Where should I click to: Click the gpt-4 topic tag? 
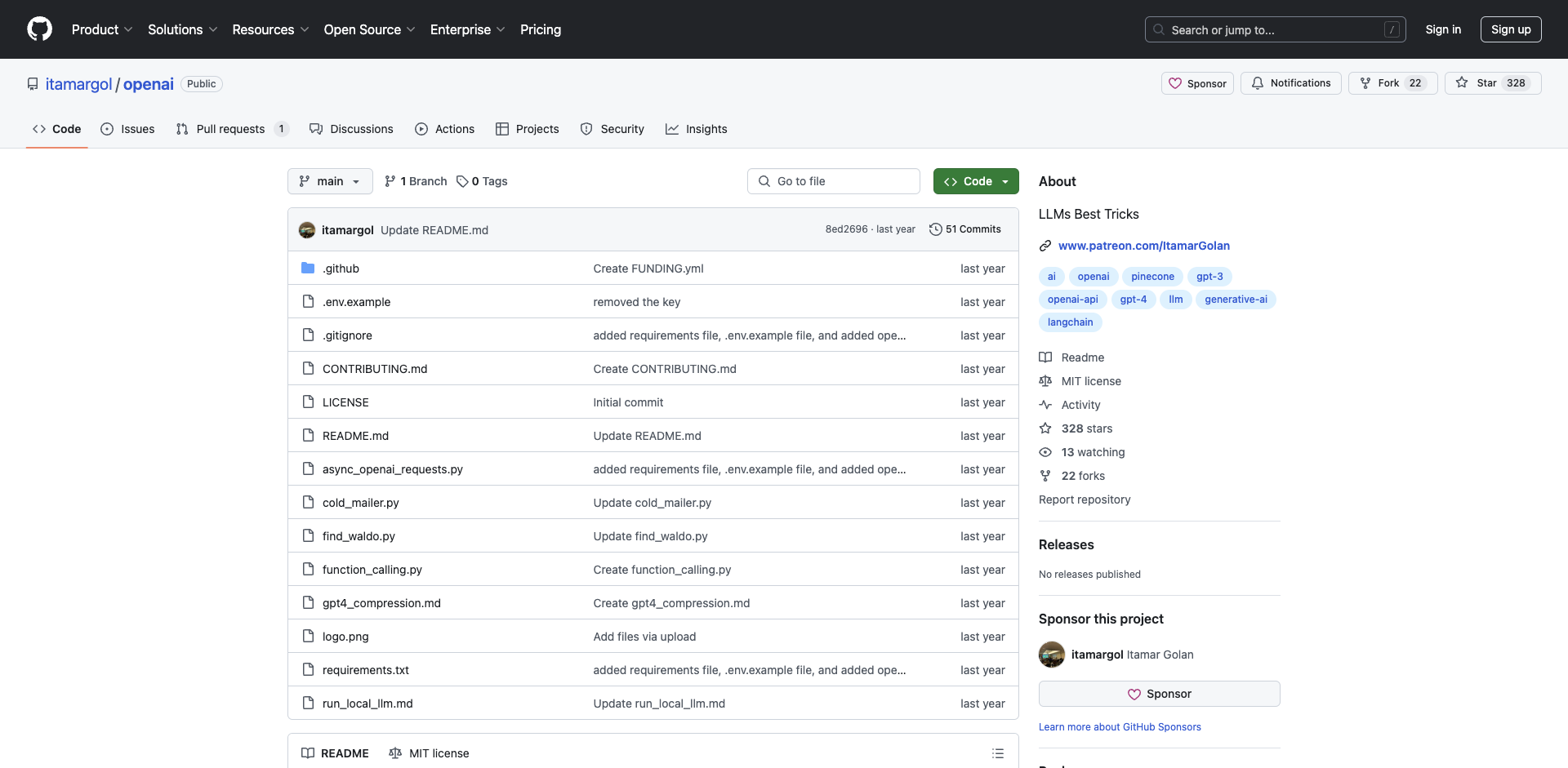(x=1134, y=300)
